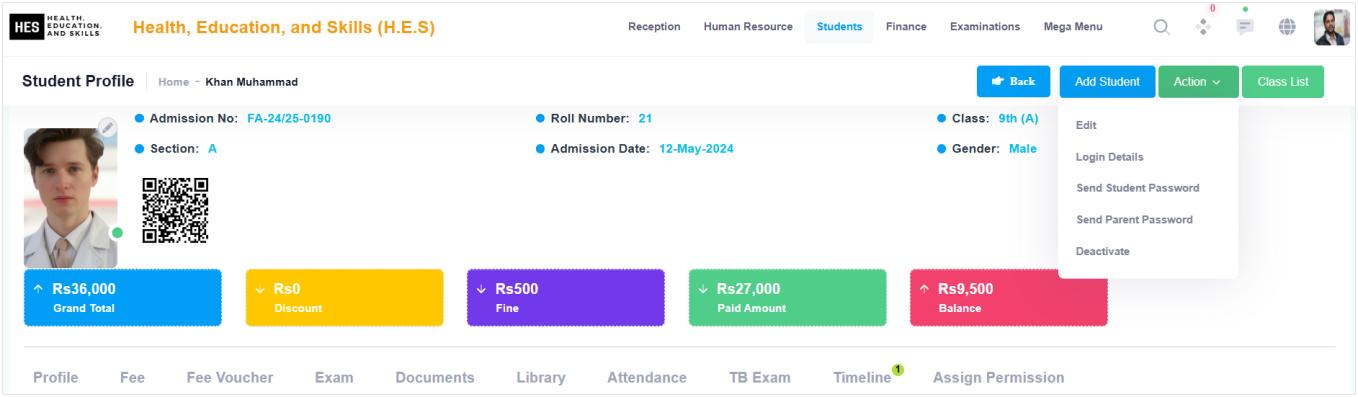Click the pencil edit icon on student photo

pos(107,127)
